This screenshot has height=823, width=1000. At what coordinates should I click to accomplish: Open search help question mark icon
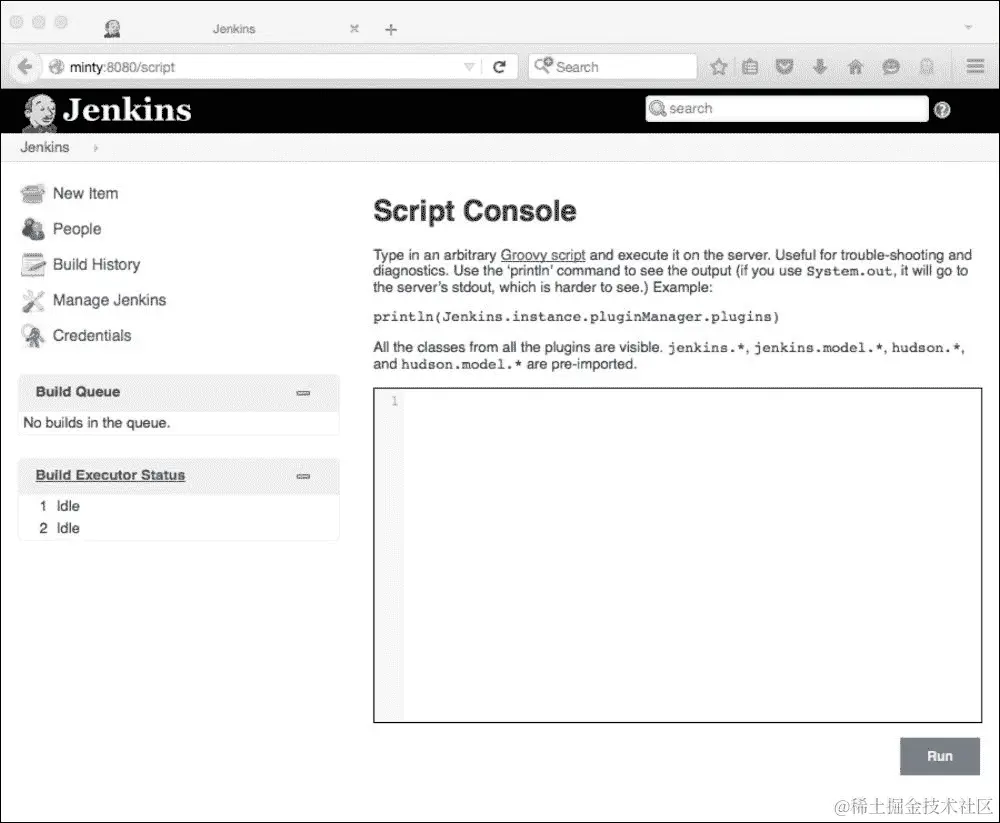(x=942, y=110)
